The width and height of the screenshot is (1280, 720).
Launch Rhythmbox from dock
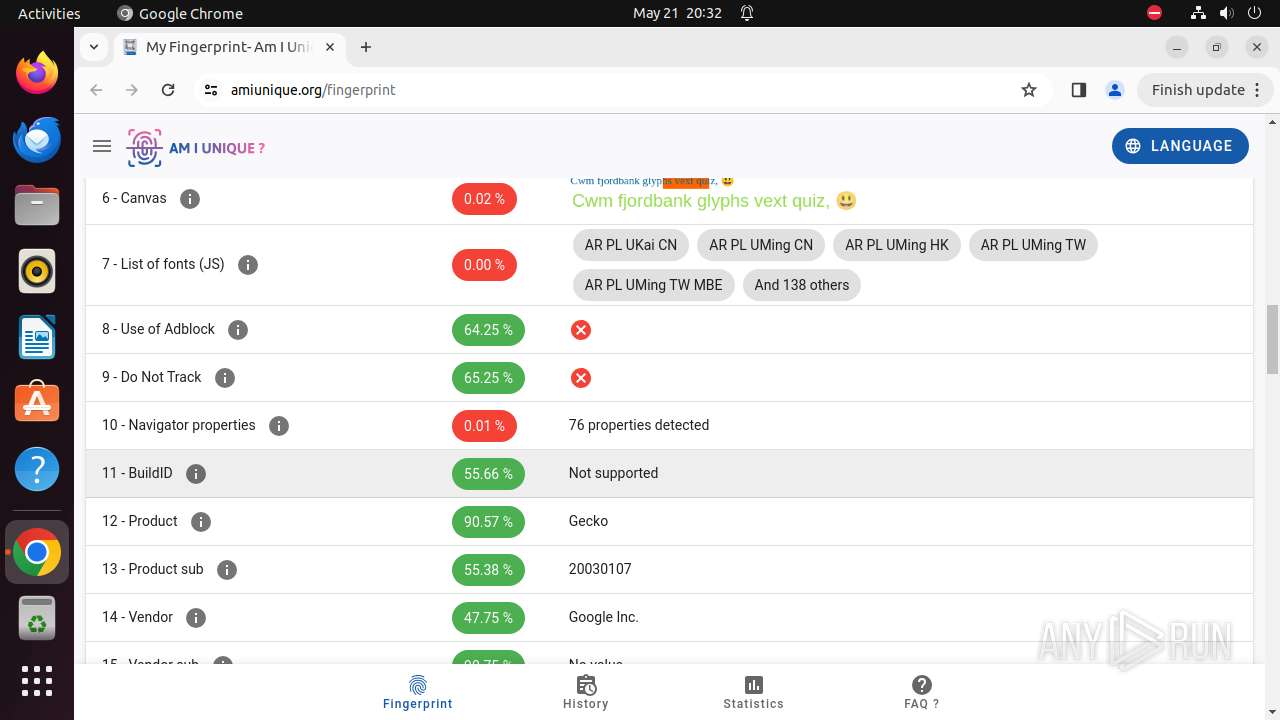[37, 271]
